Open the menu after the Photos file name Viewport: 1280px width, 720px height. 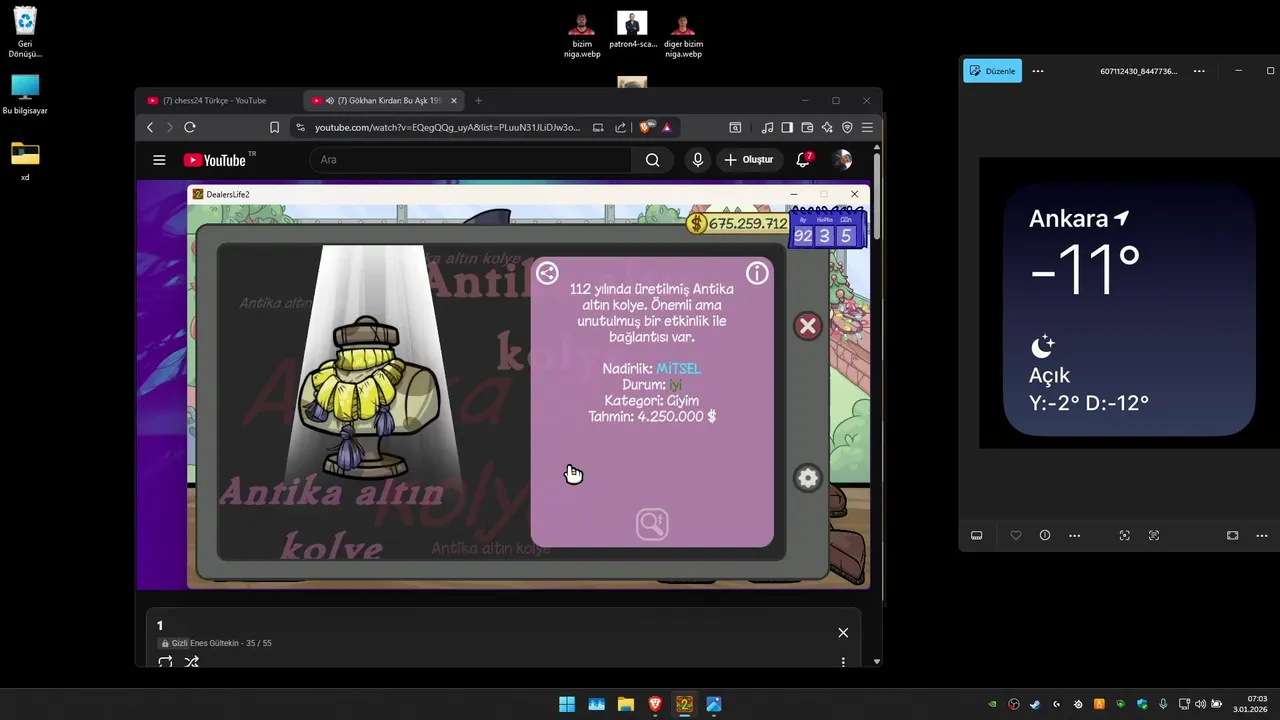click(x=1199, y=71)
